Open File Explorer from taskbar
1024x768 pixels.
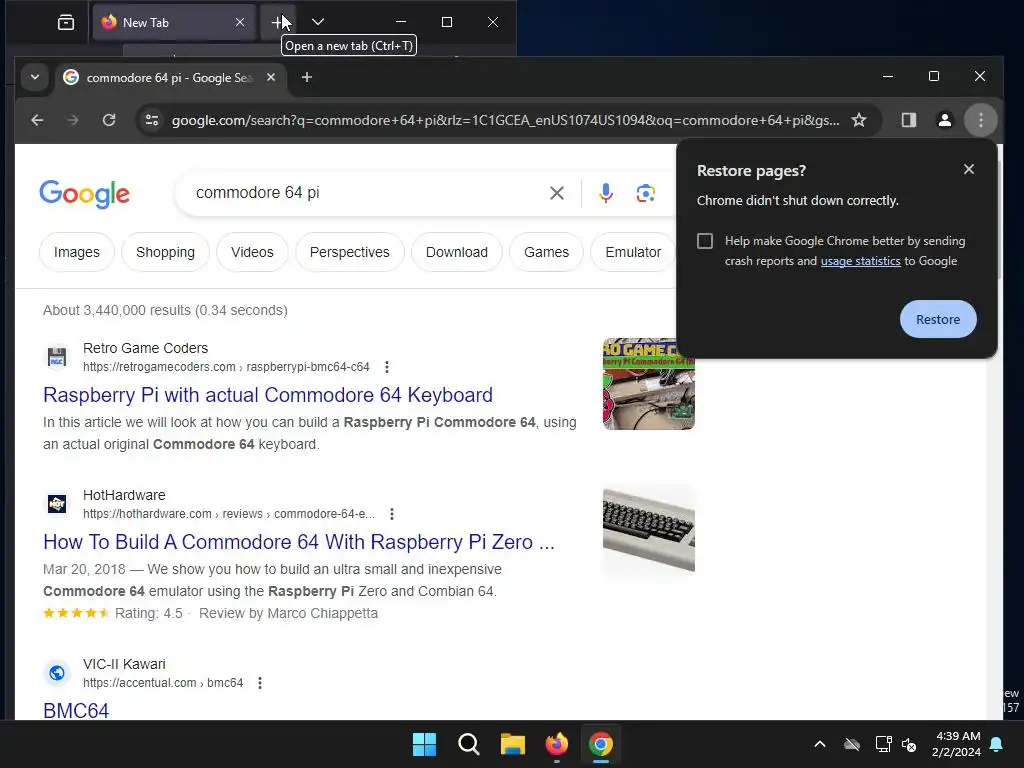513,744
